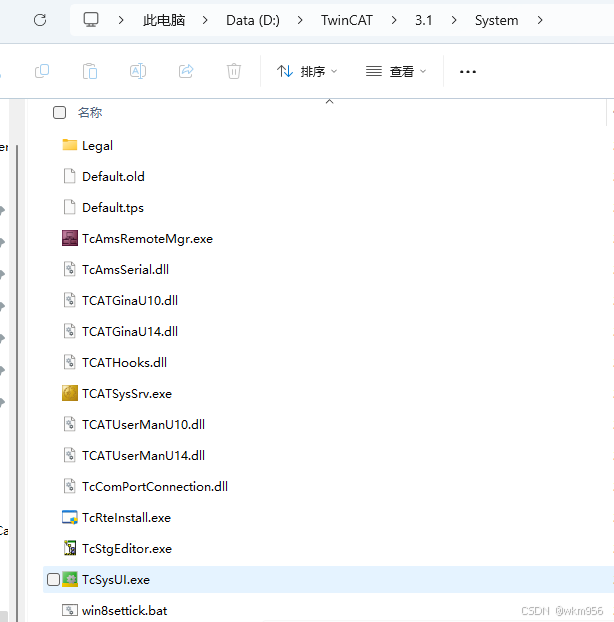Select the Default.tps file name
This screenshot has height=622, width=614.
click(113, 208)
